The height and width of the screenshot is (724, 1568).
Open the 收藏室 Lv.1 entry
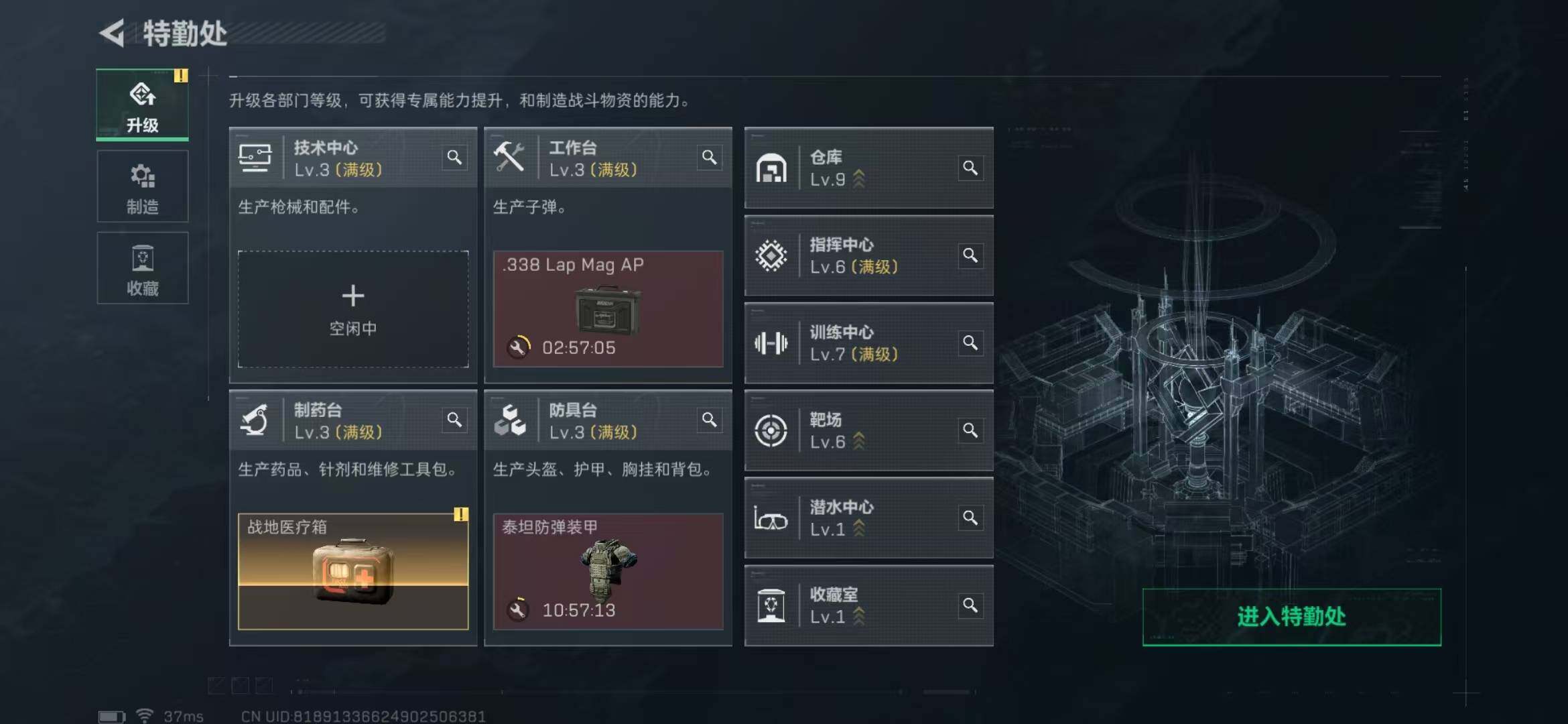click(x=869, y=606)
